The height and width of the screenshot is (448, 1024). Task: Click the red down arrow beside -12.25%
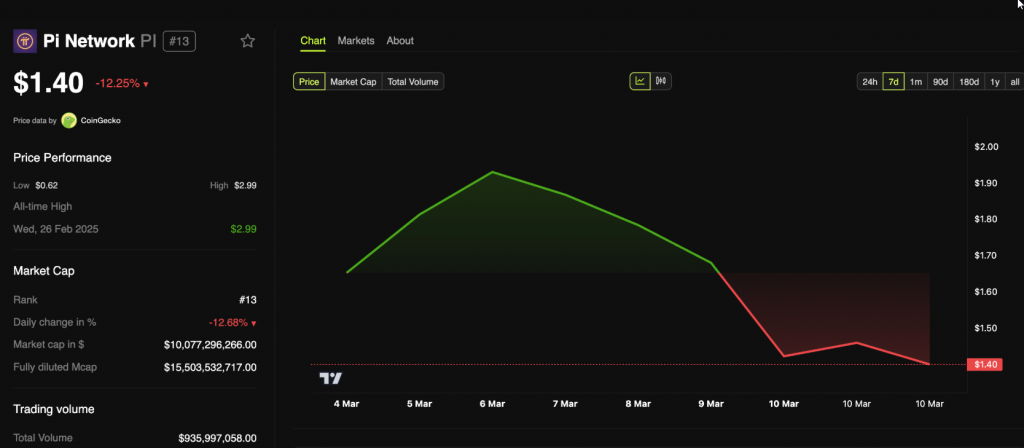click(x=146, y=84)
